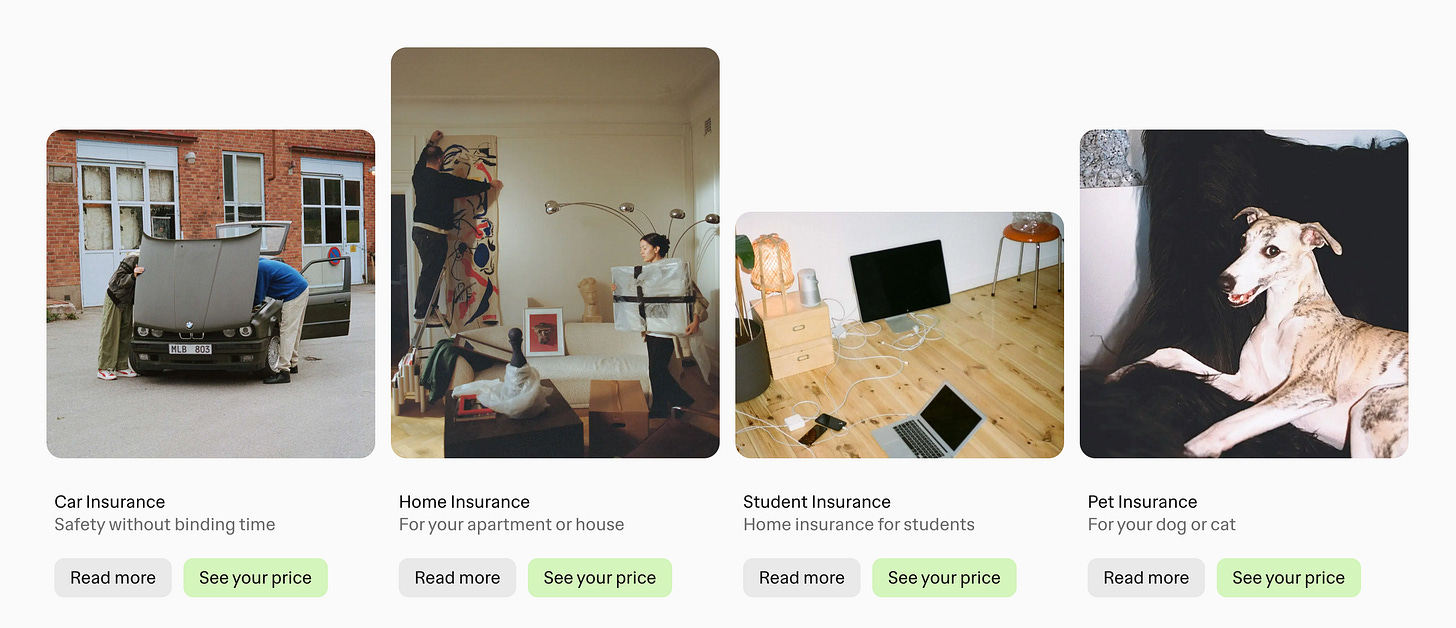Select See your price for Home Insurance

coord(600,578)
